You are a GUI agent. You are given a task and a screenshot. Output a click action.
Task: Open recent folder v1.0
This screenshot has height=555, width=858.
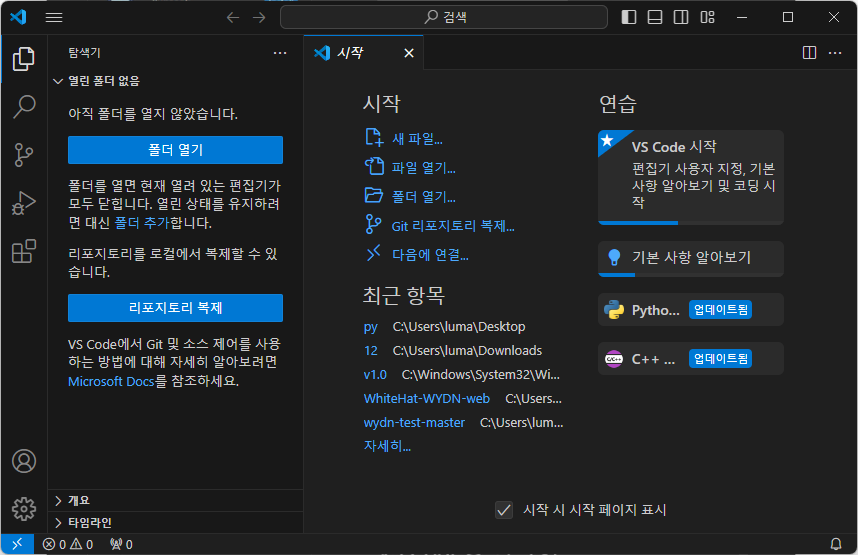(x=375, y=375)
